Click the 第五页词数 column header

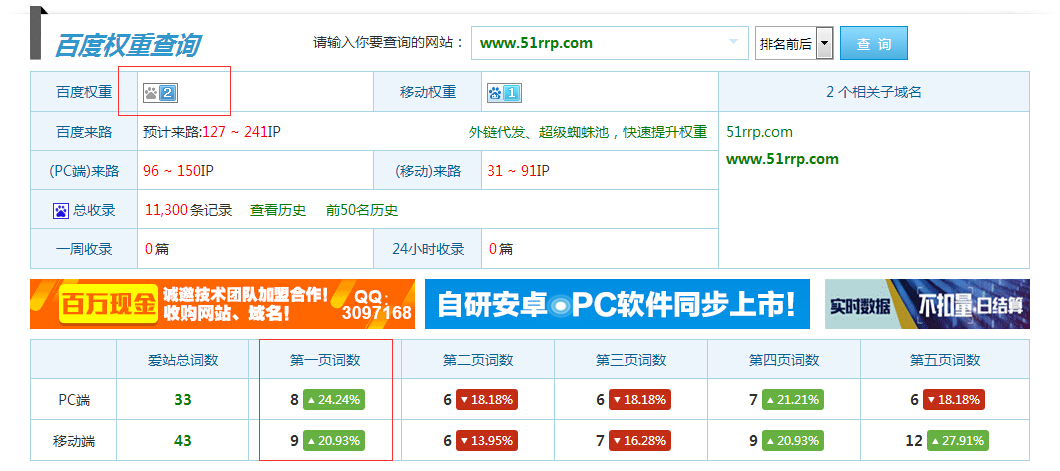[x=944, y=360]
